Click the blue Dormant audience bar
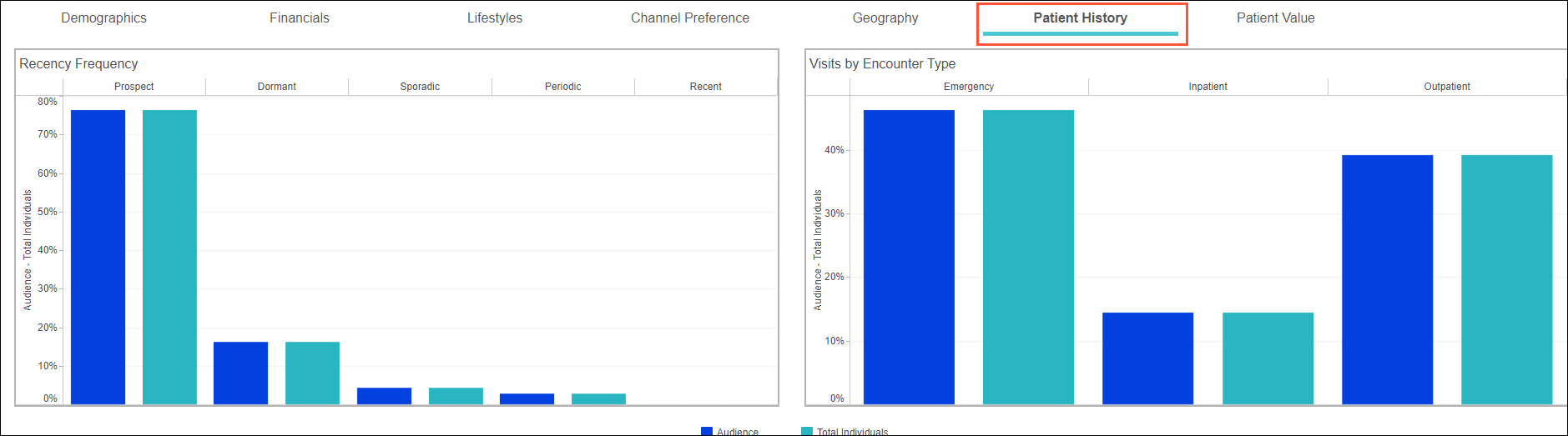The height and width of the screenshot is (436, 1568). [x=240, y=373]
